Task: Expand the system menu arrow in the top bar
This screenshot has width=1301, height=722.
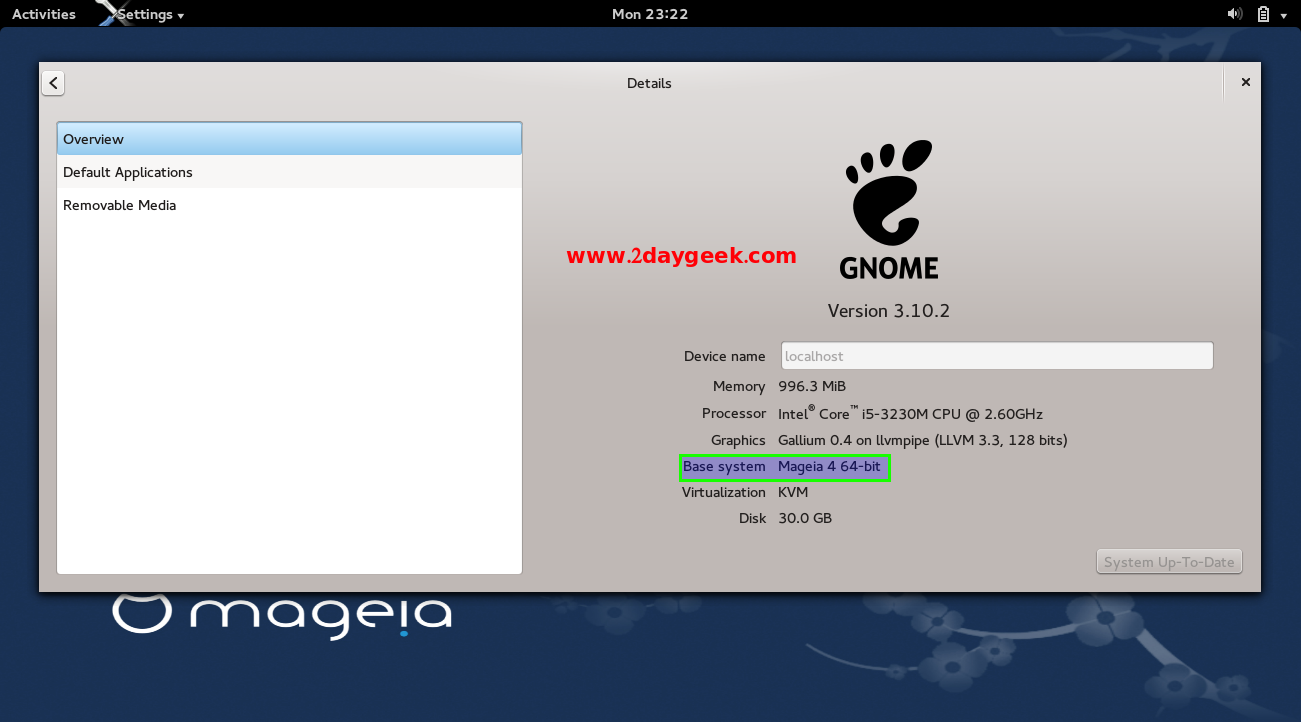Action: click(x=1284, y=15)
